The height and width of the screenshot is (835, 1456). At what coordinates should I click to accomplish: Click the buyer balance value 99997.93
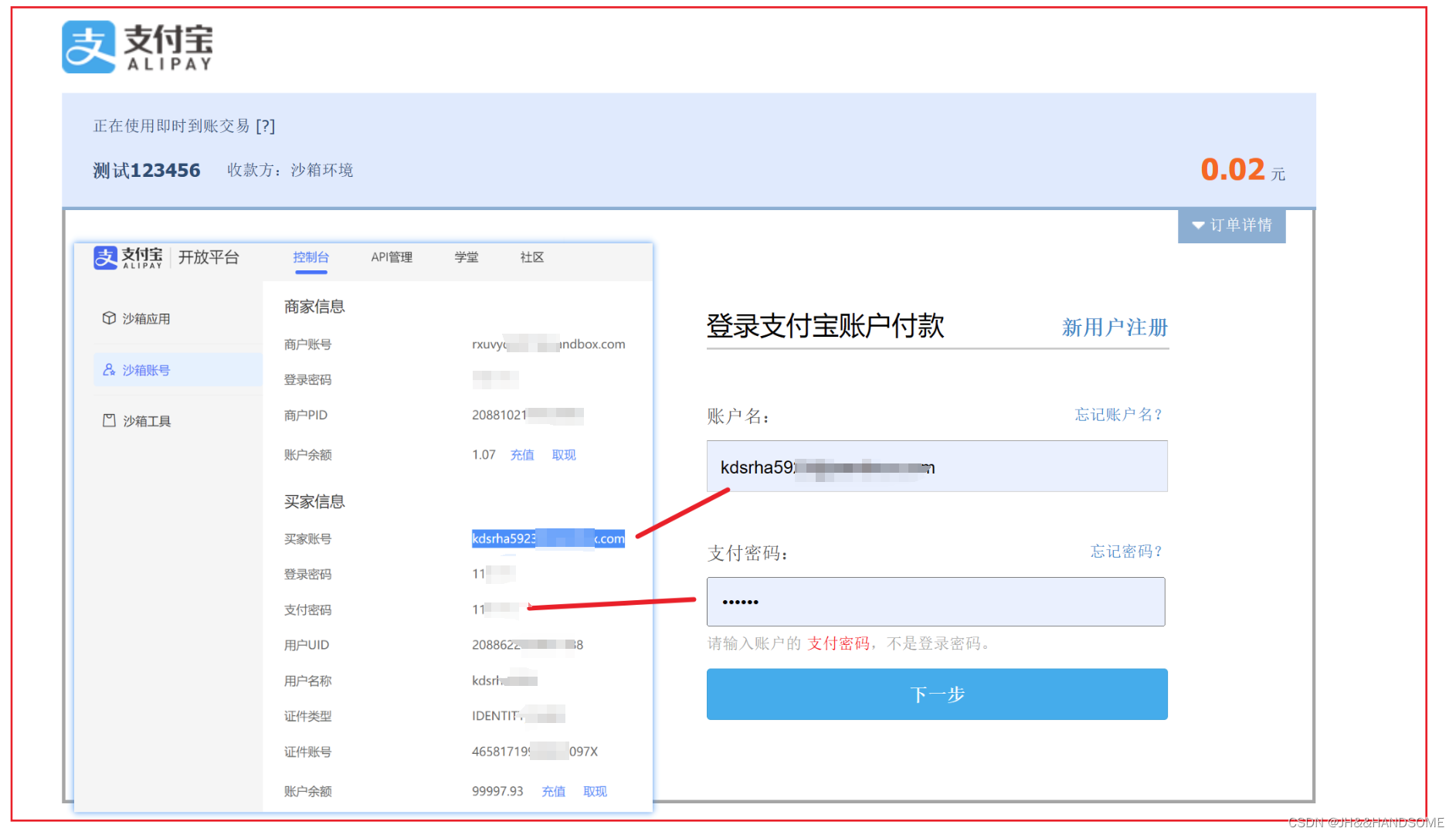(497, 792)
